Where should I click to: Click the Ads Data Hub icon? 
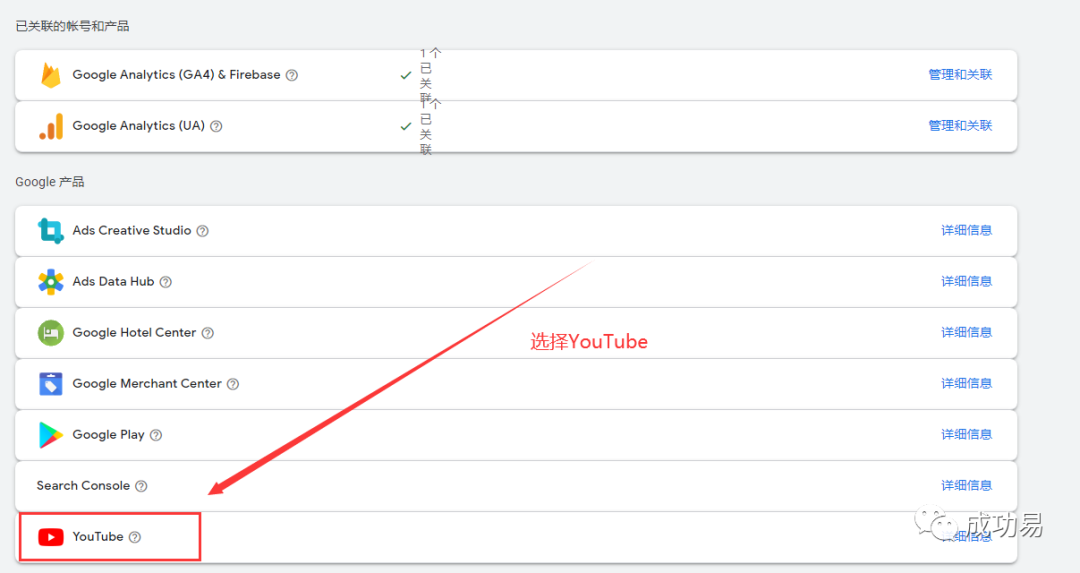pos(50,282)
